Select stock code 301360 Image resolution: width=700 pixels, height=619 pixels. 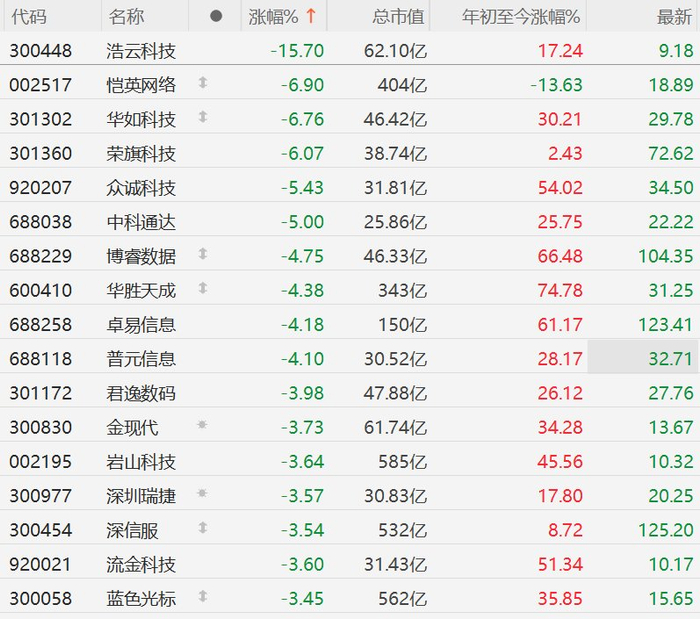(x=41, y=154)
